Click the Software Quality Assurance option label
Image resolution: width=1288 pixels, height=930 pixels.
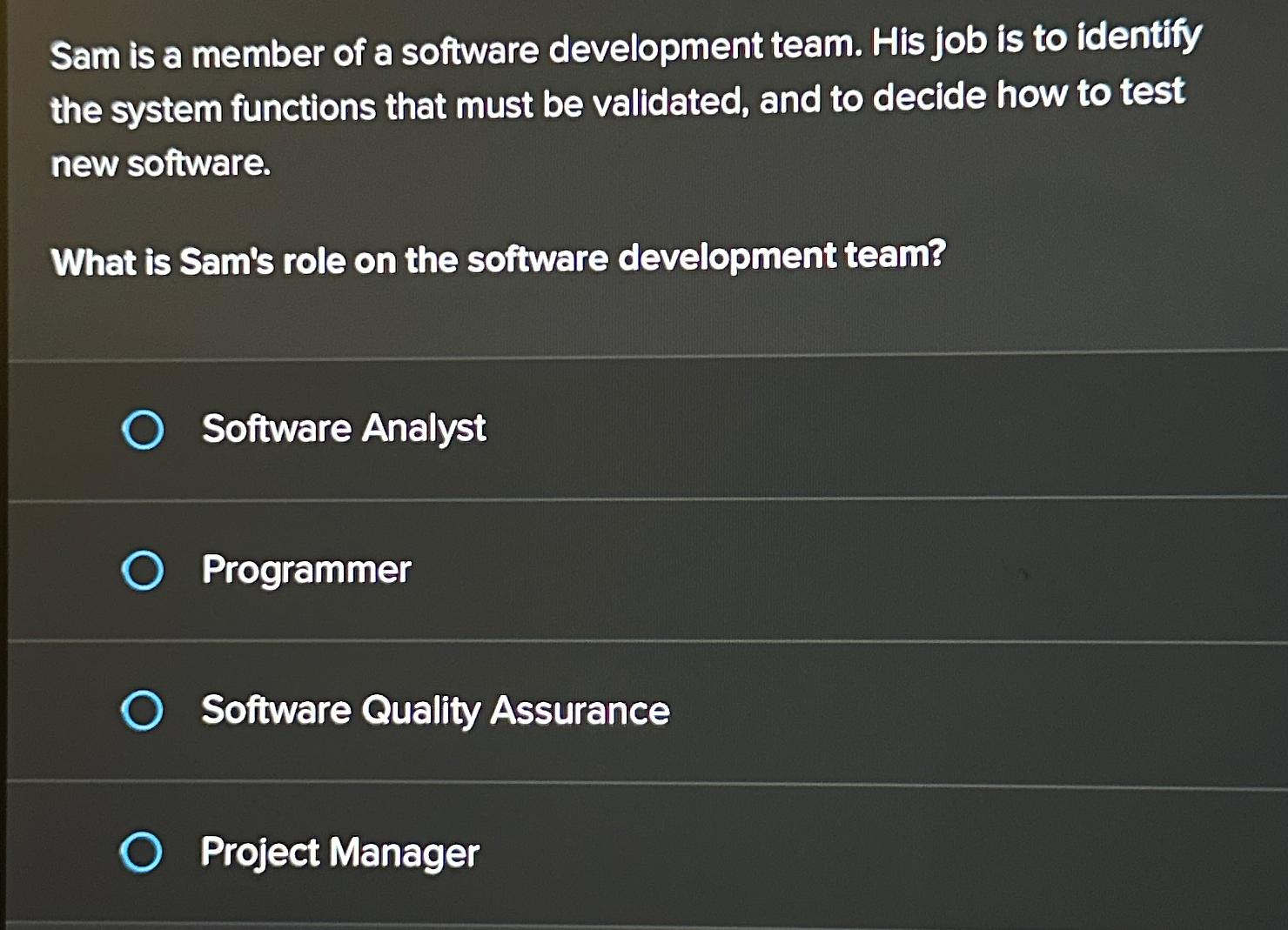click(x=435, y=711)
